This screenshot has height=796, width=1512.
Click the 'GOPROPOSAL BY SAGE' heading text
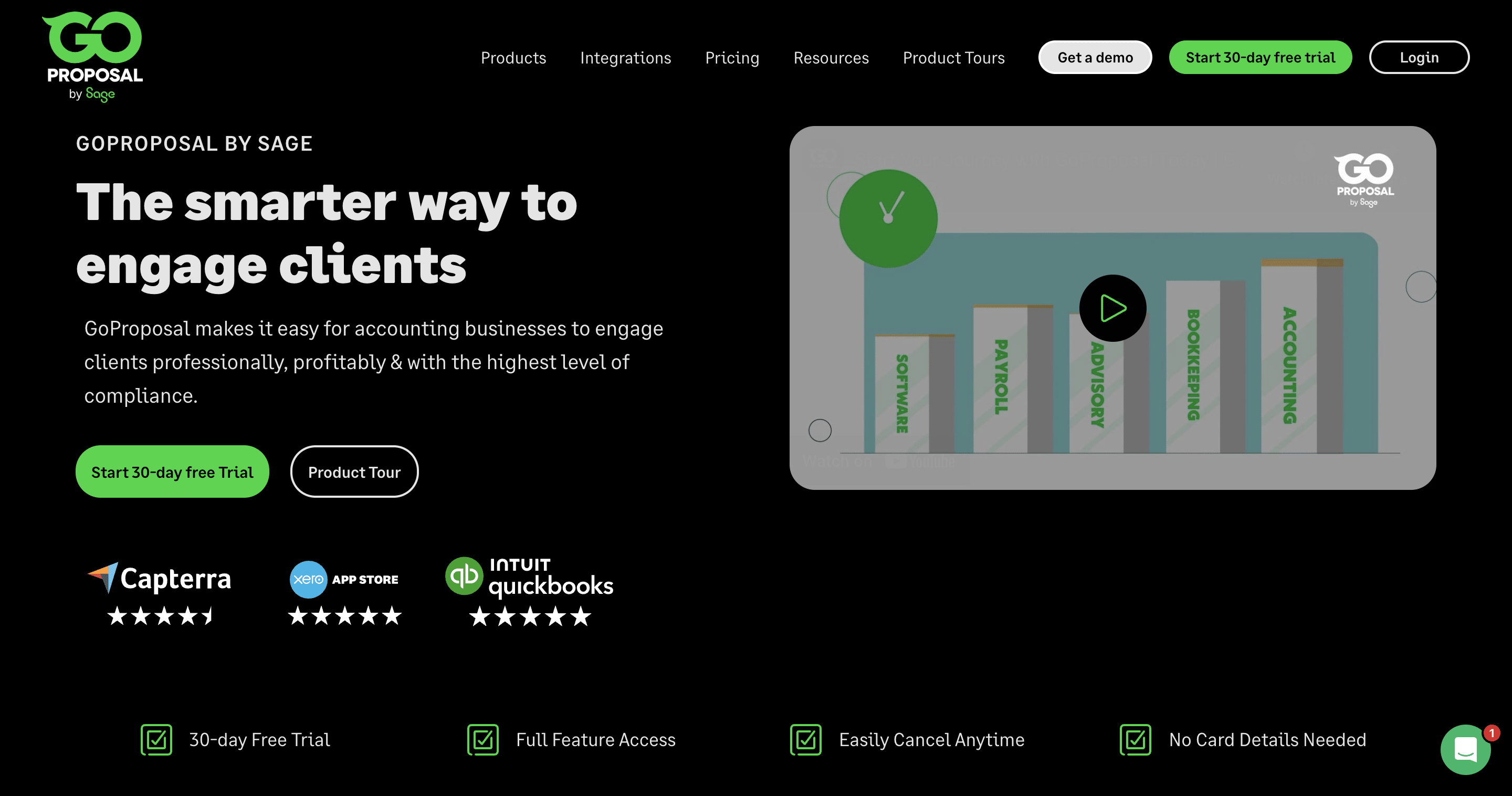click(194, 143)
